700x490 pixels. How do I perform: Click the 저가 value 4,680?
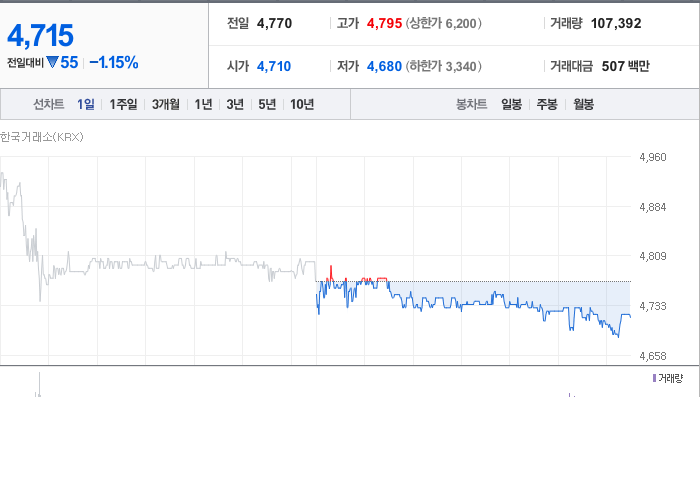pyautogui.click(x=384, y=66)
